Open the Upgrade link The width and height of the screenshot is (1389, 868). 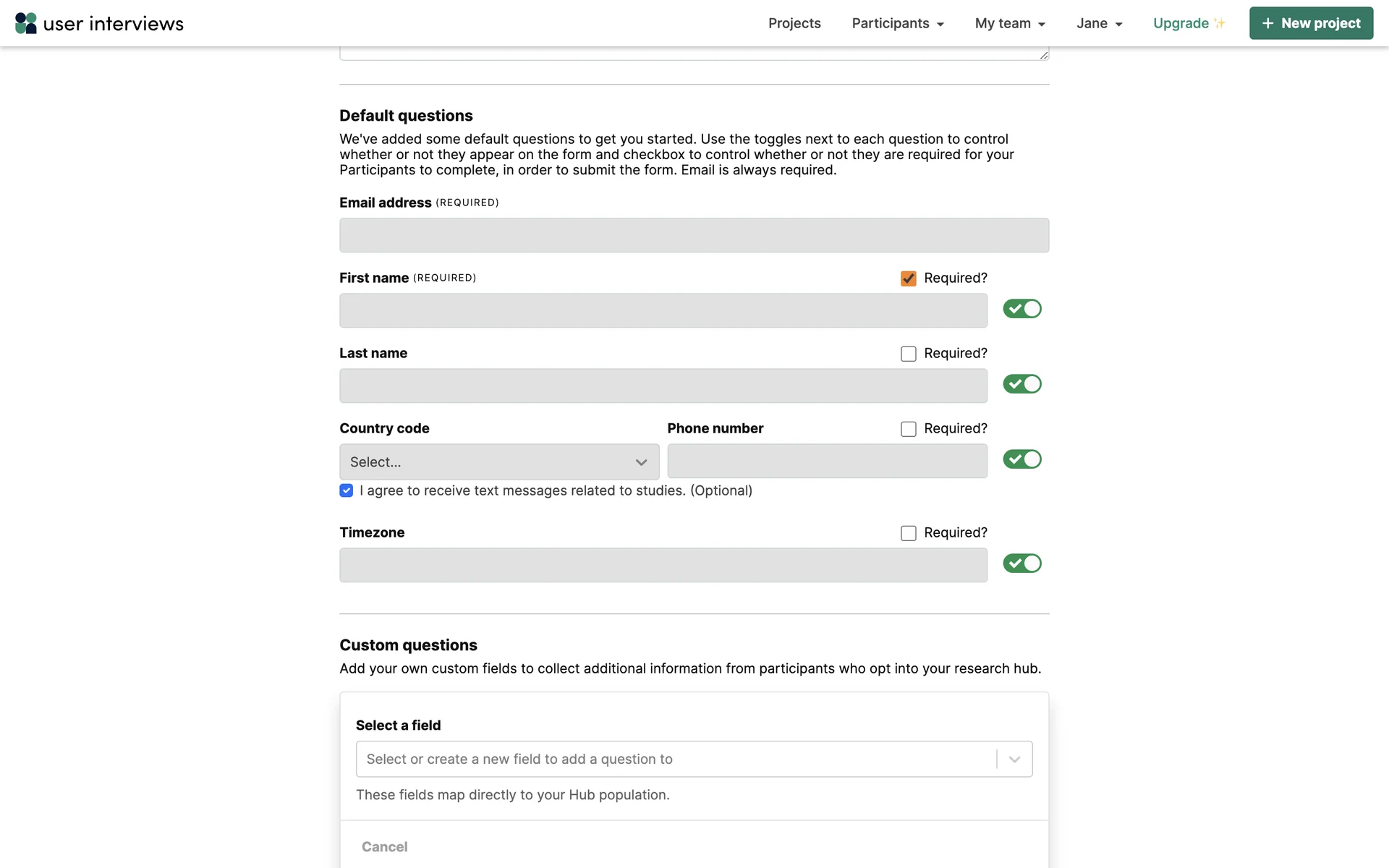point(1181,23)
